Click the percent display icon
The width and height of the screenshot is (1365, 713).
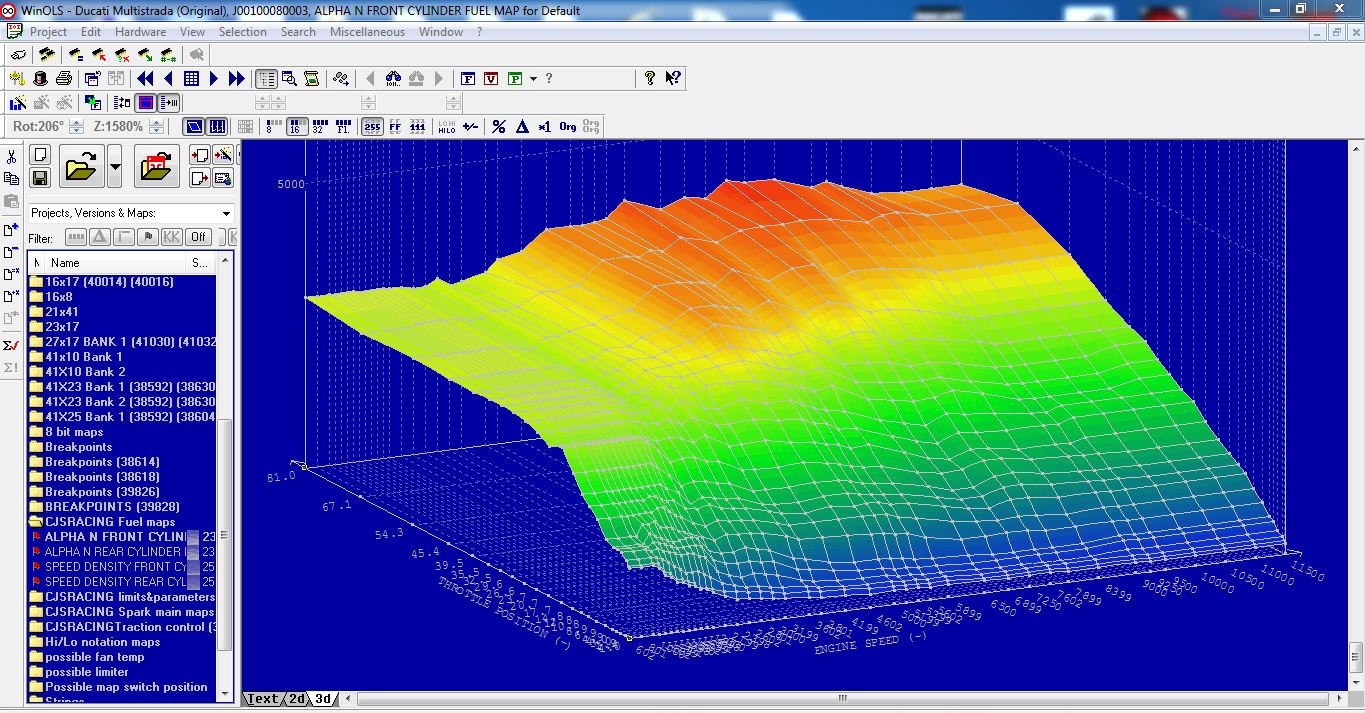498,127
